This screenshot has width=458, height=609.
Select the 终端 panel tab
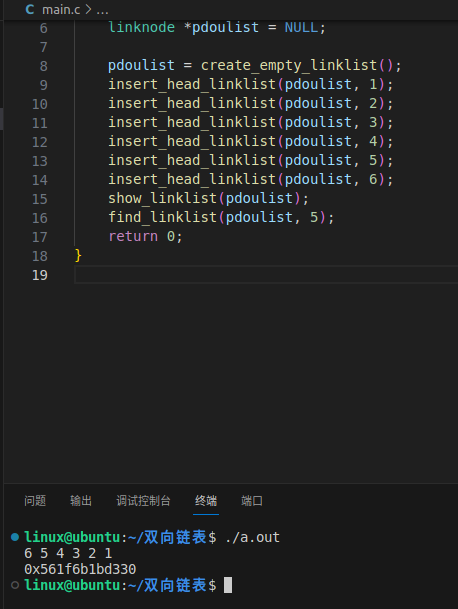tap(206, 501)
